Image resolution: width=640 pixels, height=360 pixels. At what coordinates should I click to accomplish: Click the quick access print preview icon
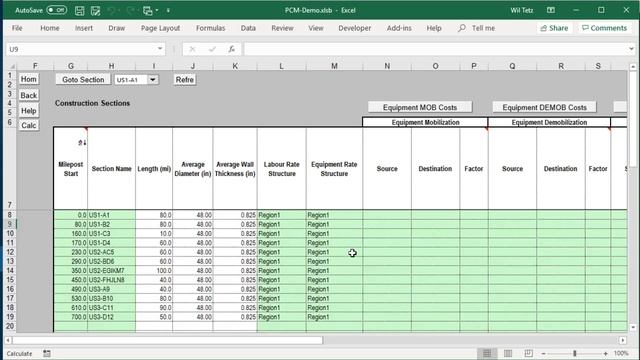(x=147, y=11)
